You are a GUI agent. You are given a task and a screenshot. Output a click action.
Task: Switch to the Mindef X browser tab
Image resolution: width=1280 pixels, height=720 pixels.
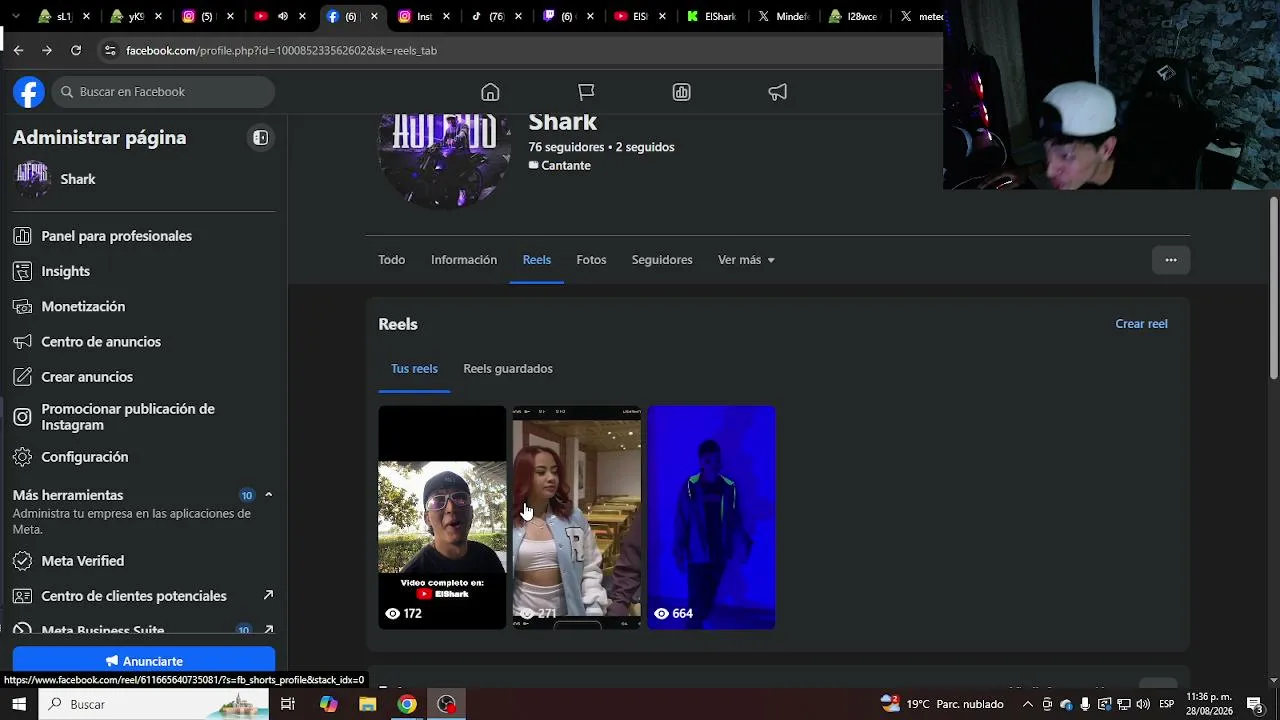pyautogui.click(x=784, y=16)
